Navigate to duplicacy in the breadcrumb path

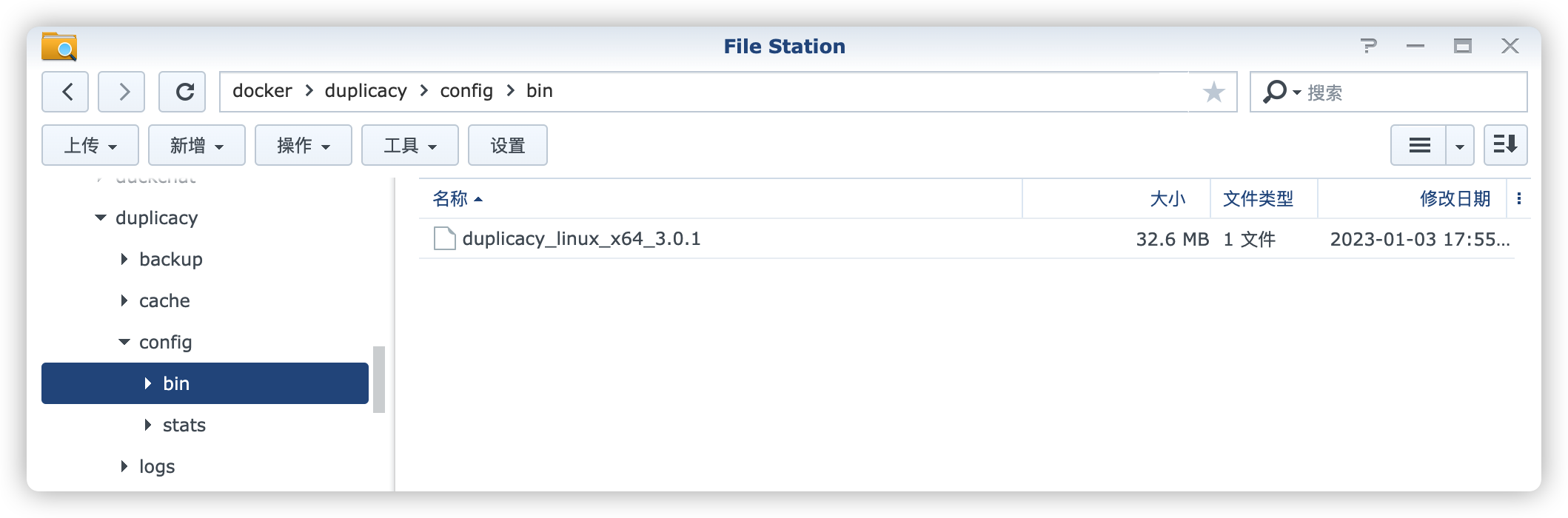pyautogui.click(x=366, y=91)
